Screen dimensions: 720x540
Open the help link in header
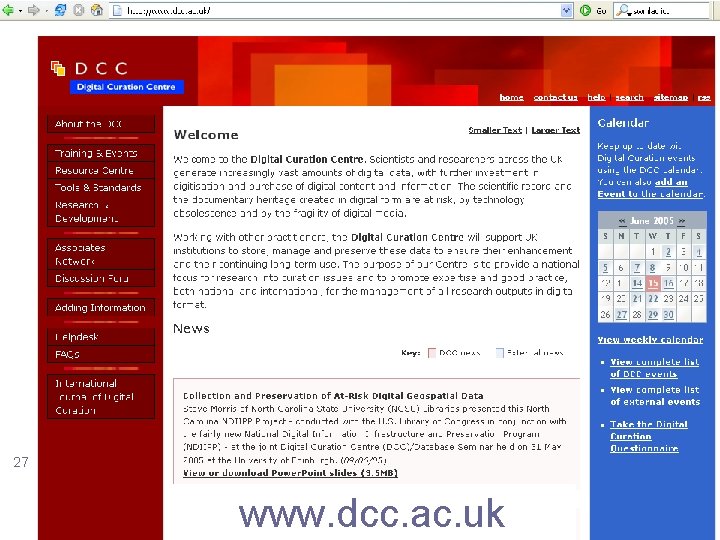point(596,97)
